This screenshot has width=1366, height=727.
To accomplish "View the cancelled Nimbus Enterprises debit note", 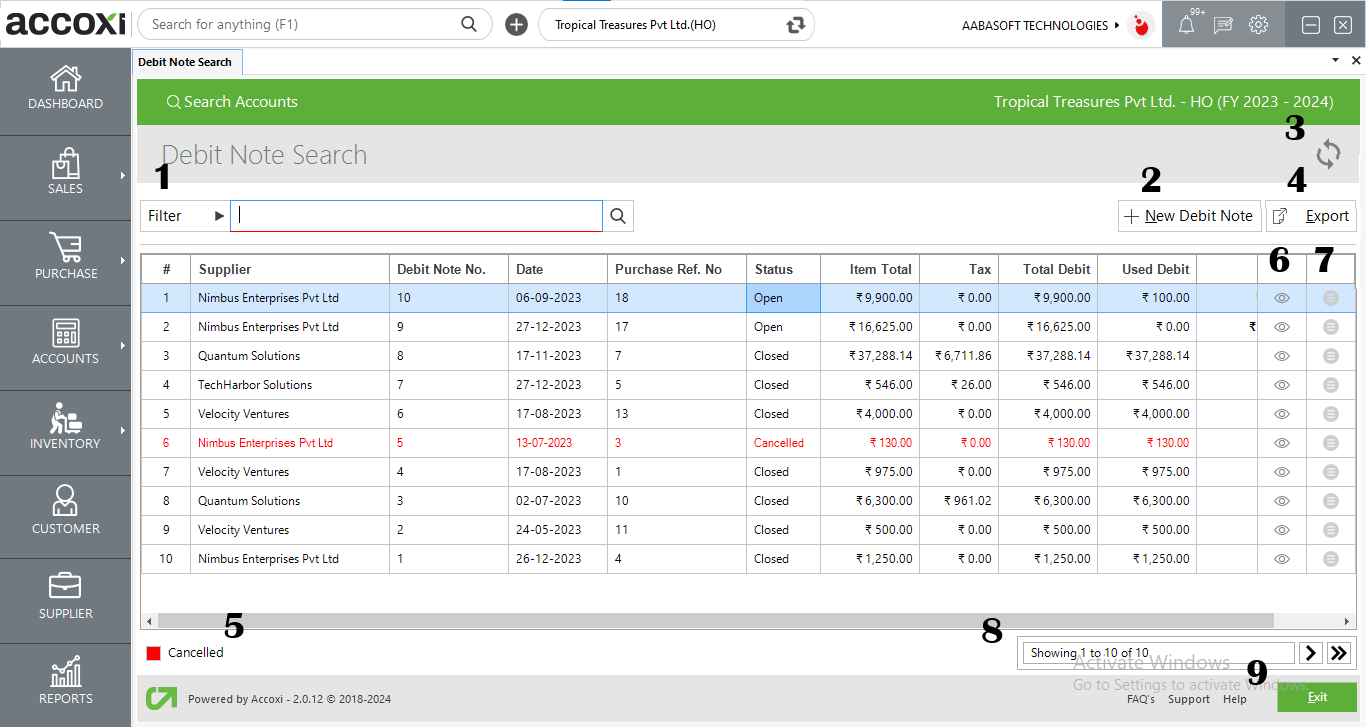I will tap(1280, 442).
